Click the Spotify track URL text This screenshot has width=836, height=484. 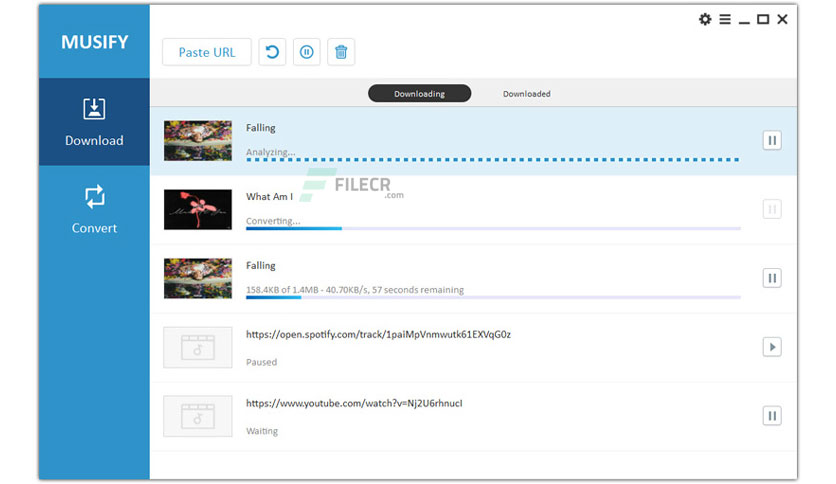tap(378, 334)
